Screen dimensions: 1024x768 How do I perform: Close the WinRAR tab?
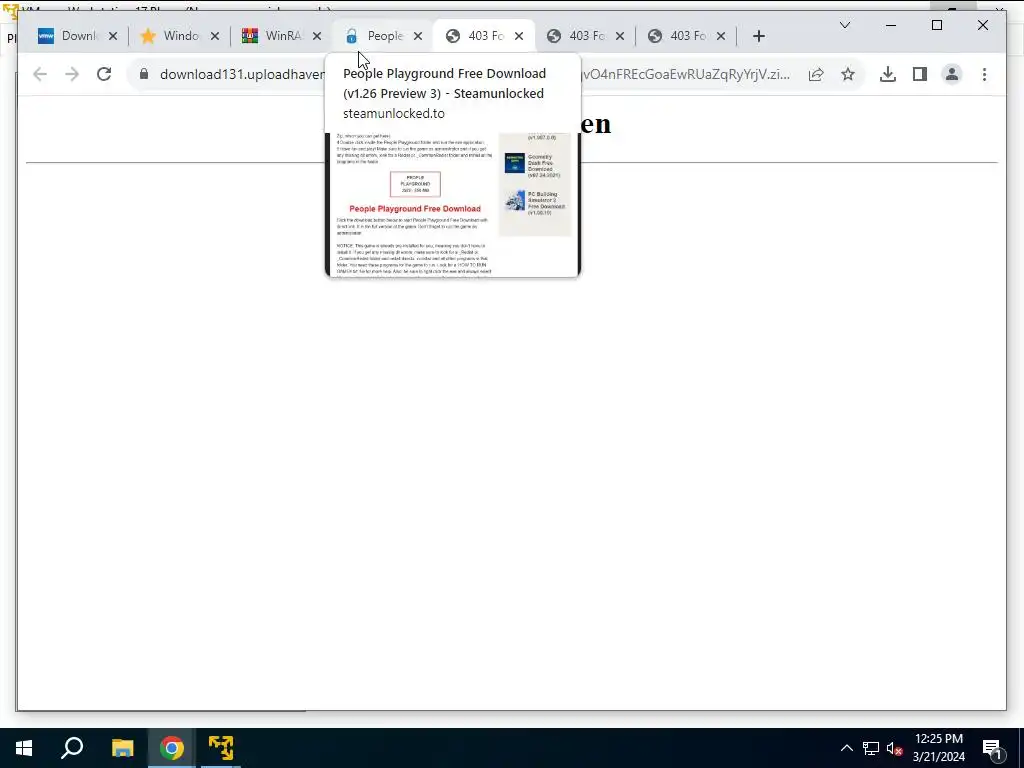(x=317, y=36)
